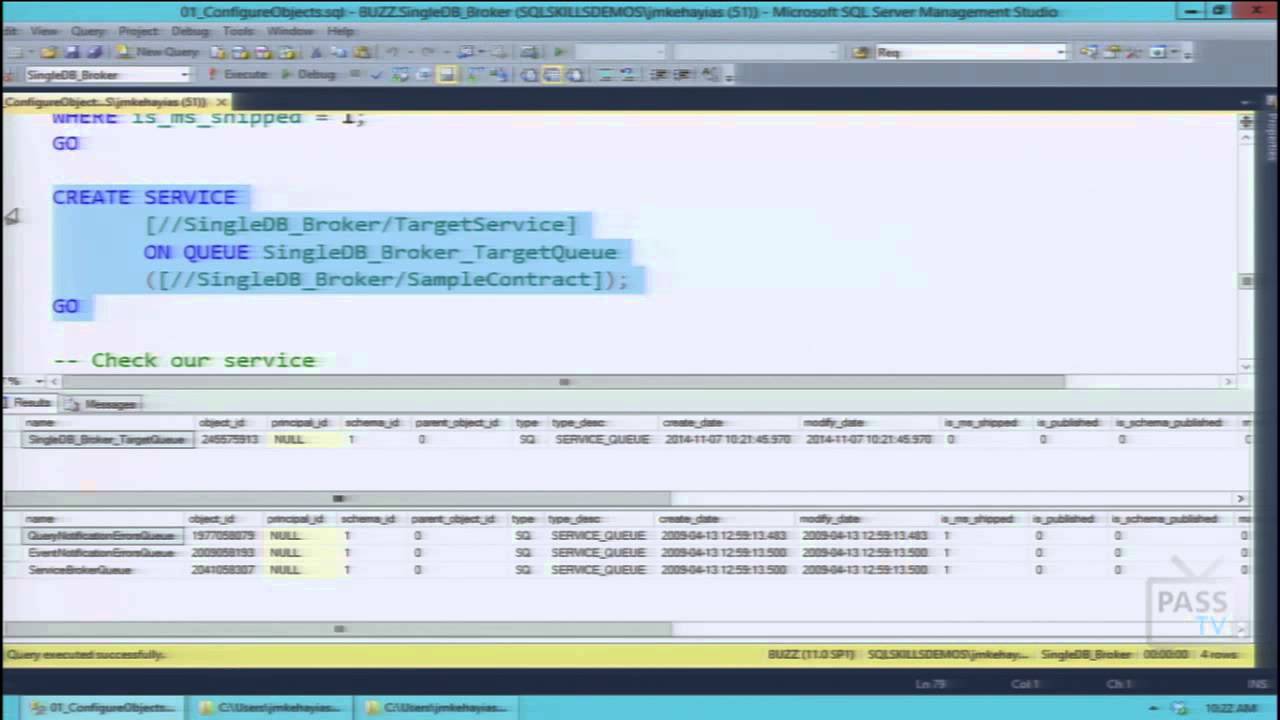The width and height of the screenshot is (1280, 720).
Task: Open a file with the Open File icon
Action: 48,52
